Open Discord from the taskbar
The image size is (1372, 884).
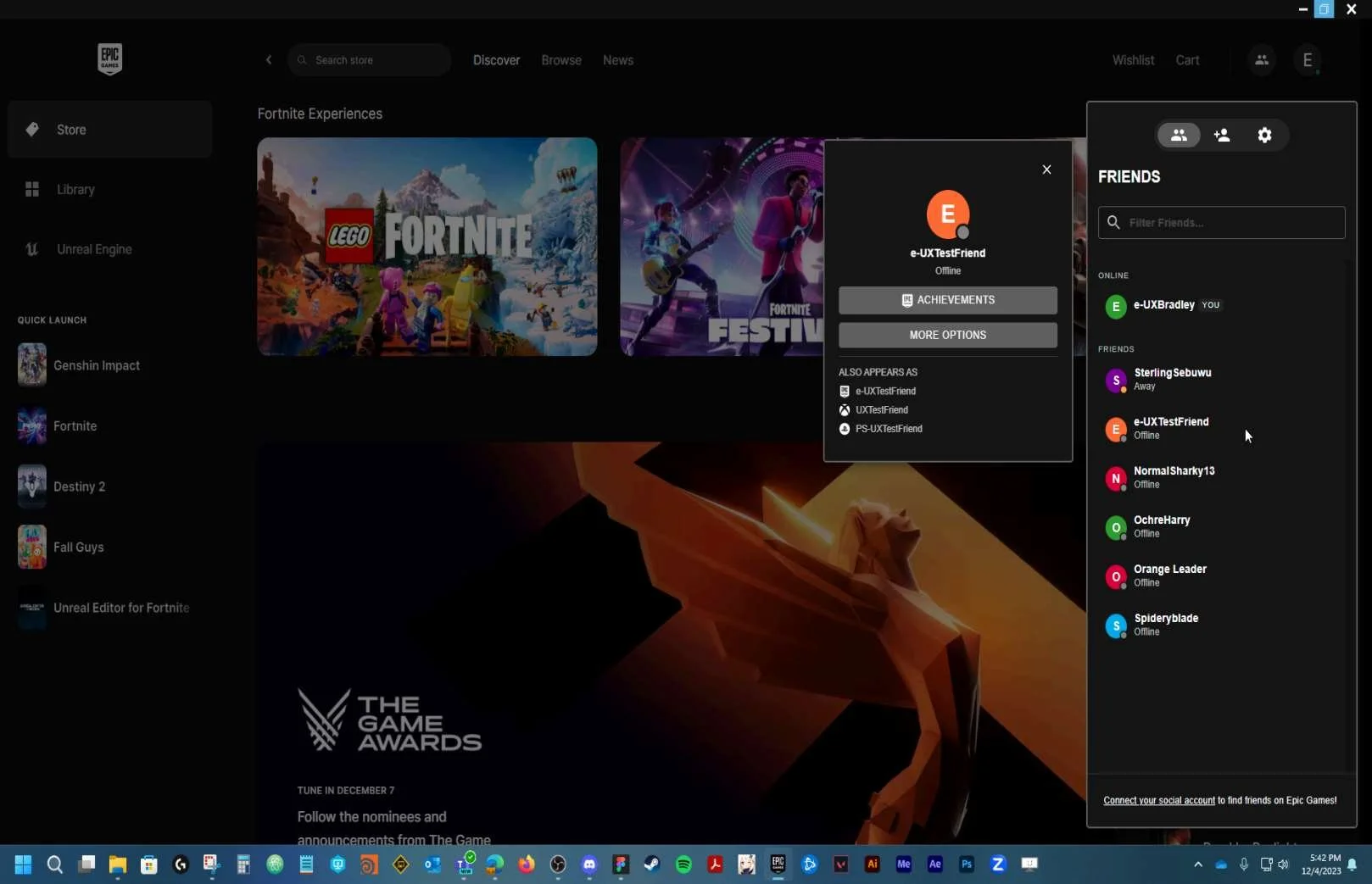pyautogui.click(x=589, y=865)
